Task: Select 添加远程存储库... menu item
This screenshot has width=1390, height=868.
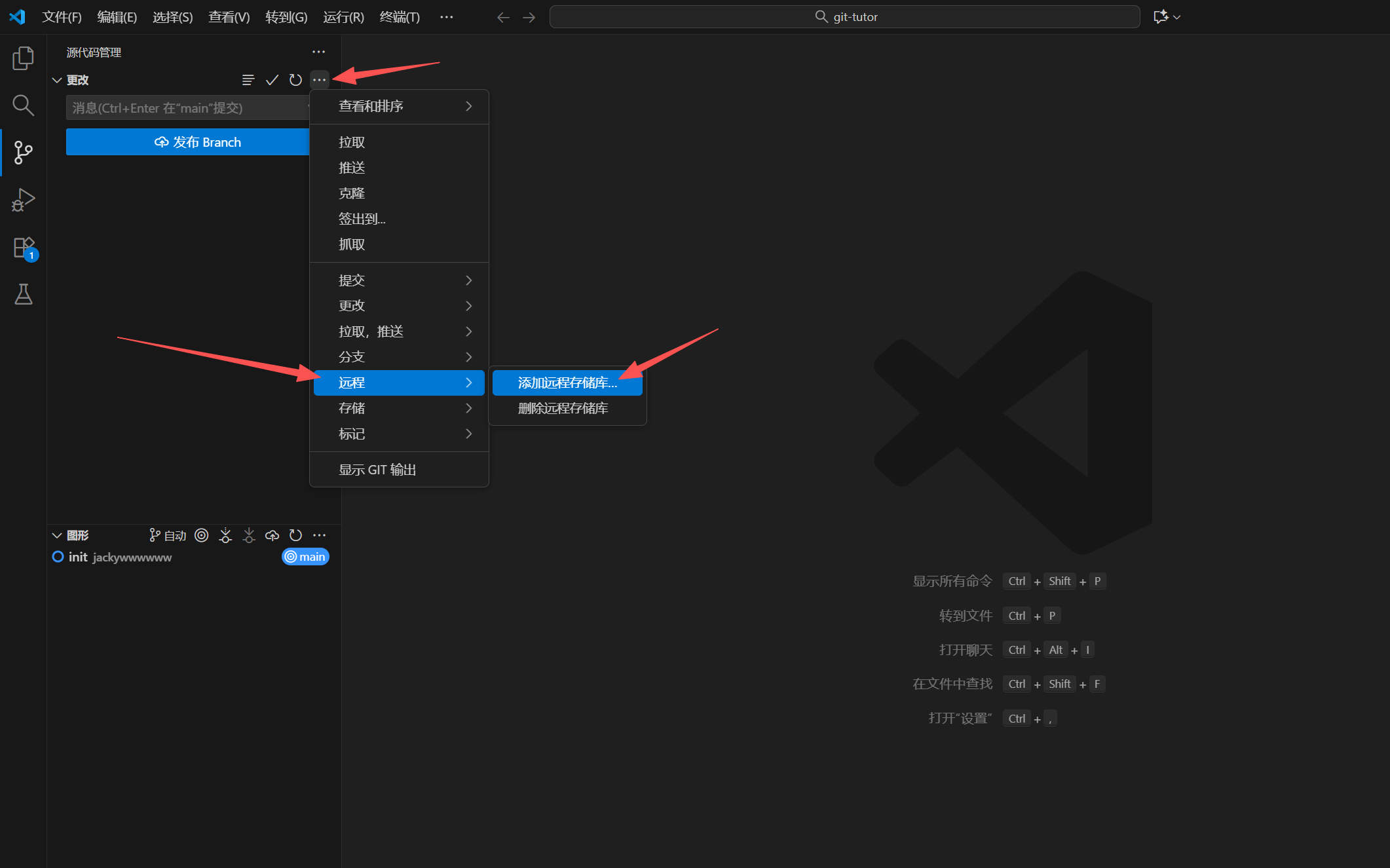Action: (x=567, y=383)
